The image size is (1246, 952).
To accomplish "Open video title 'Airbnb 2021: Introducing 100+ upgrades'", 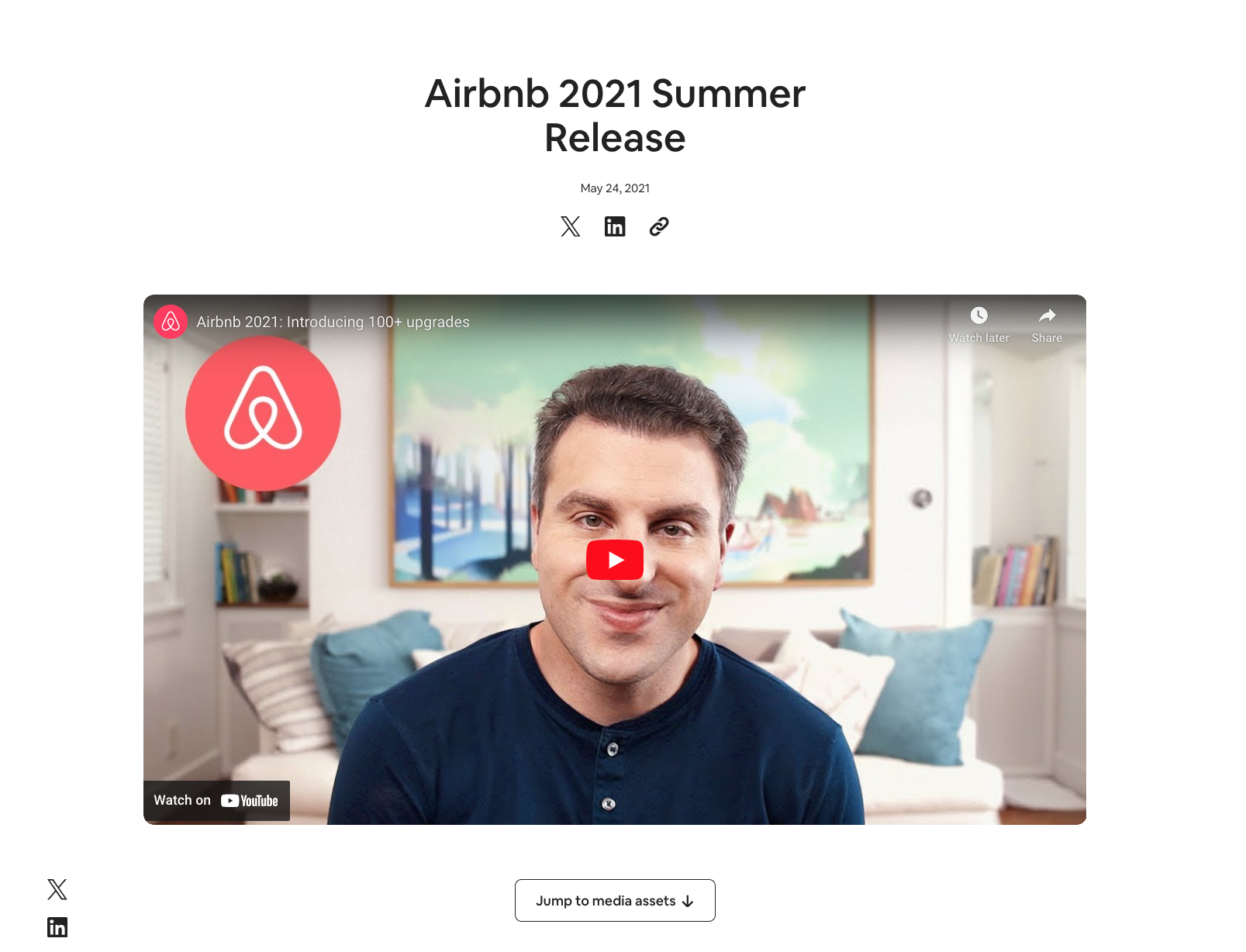I will (333, 322).
